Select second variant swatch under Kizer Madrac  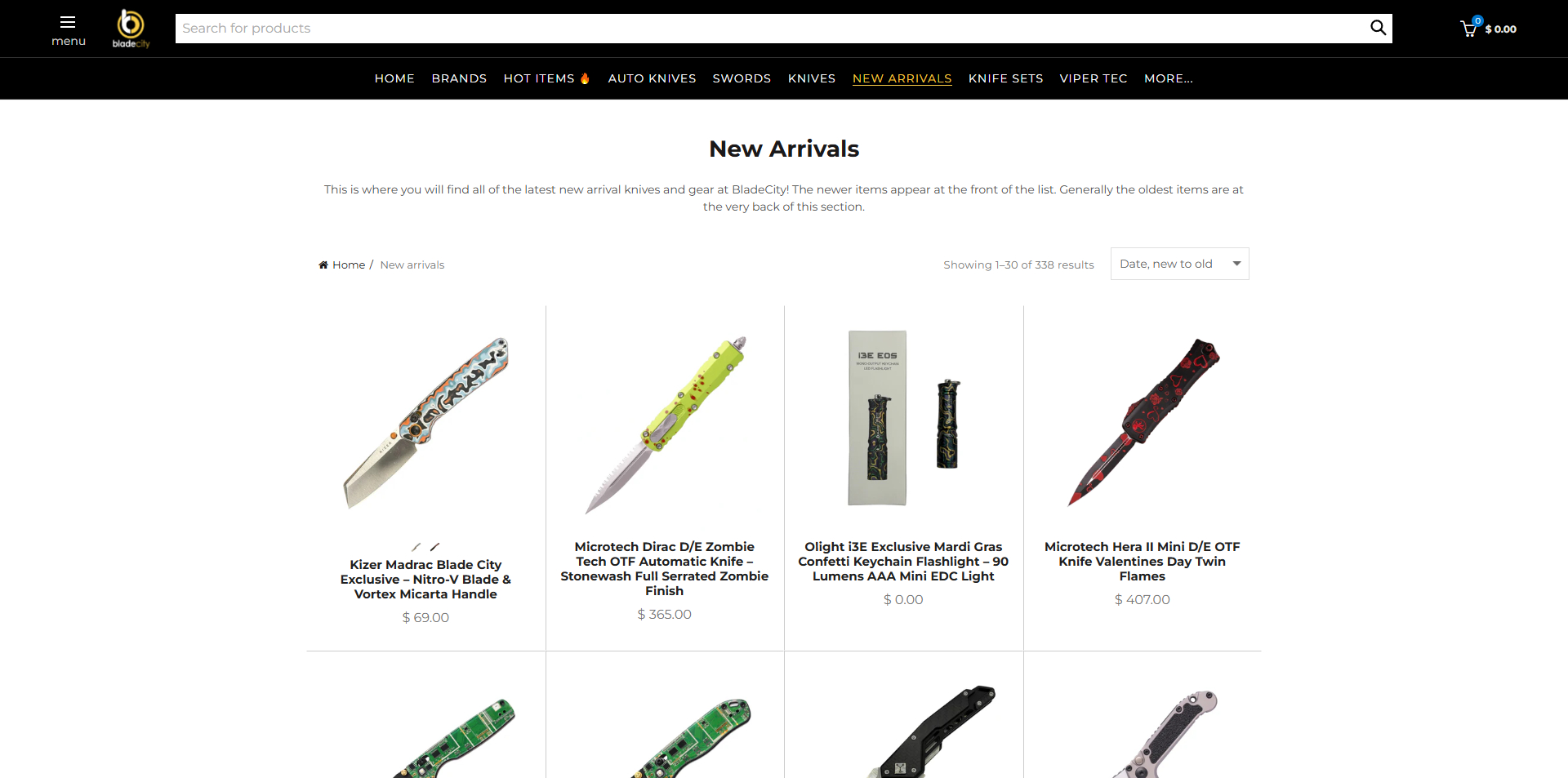click(434, 547)
